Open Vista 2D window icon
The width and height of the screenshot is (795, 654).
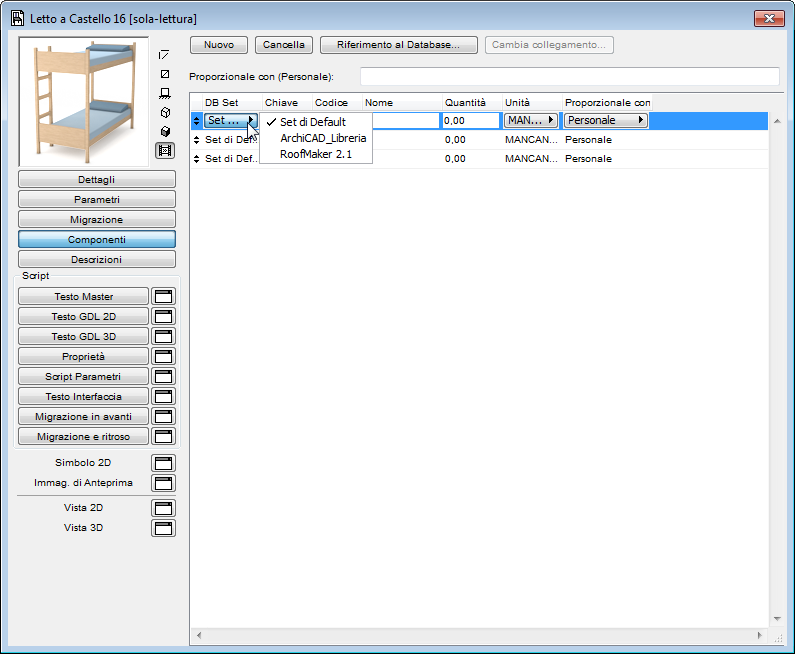[163, 508]
